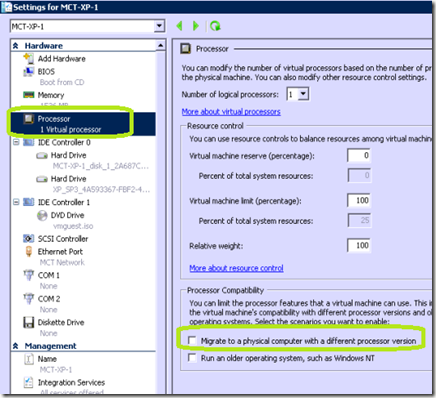Select the Integration Services icon
Image resolution: width=436 pixels, height=398 pixels.
click(x=29, y=382)
